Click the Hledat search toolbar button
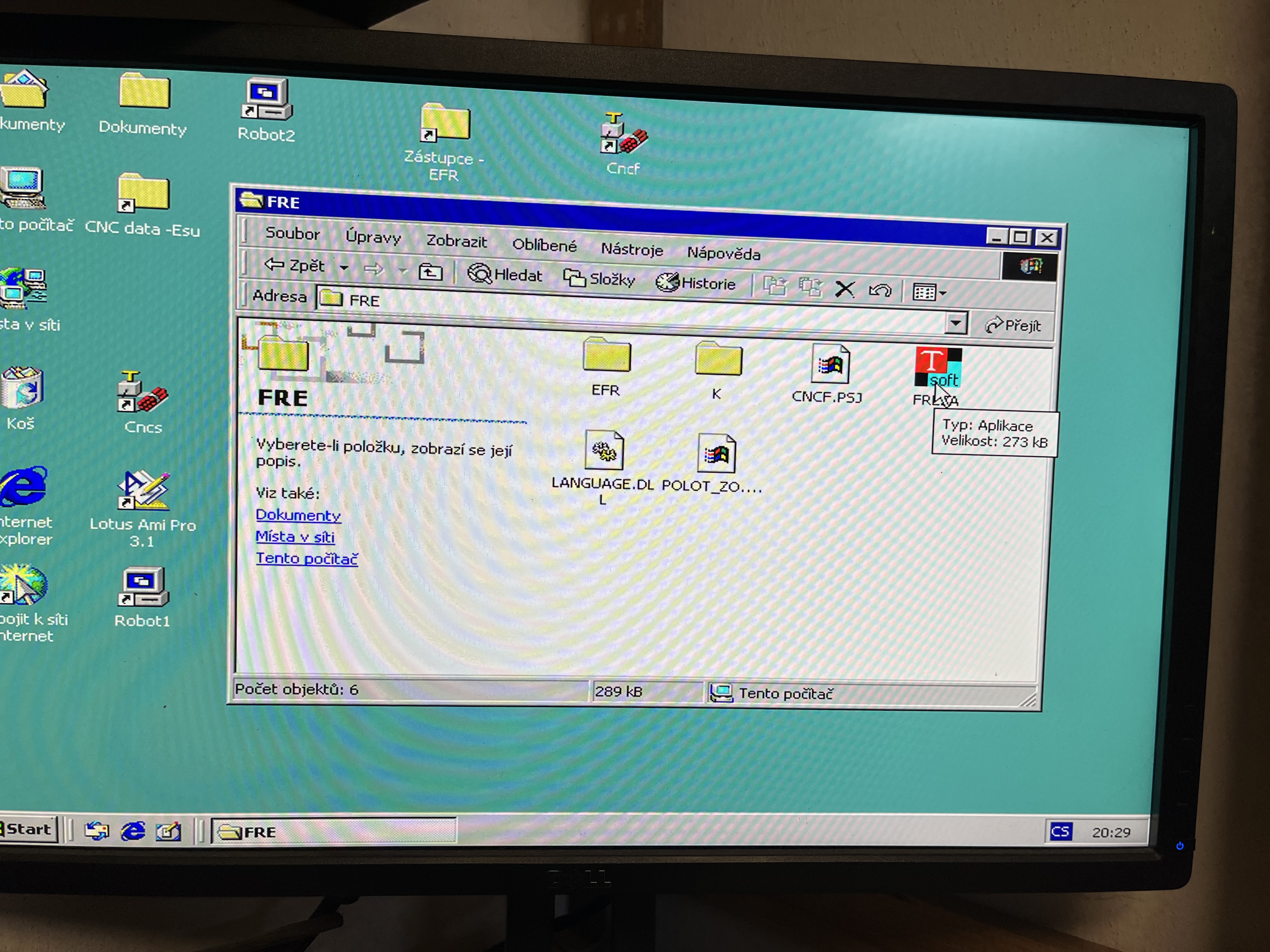The image size is (1270, 952). [505, 275]
